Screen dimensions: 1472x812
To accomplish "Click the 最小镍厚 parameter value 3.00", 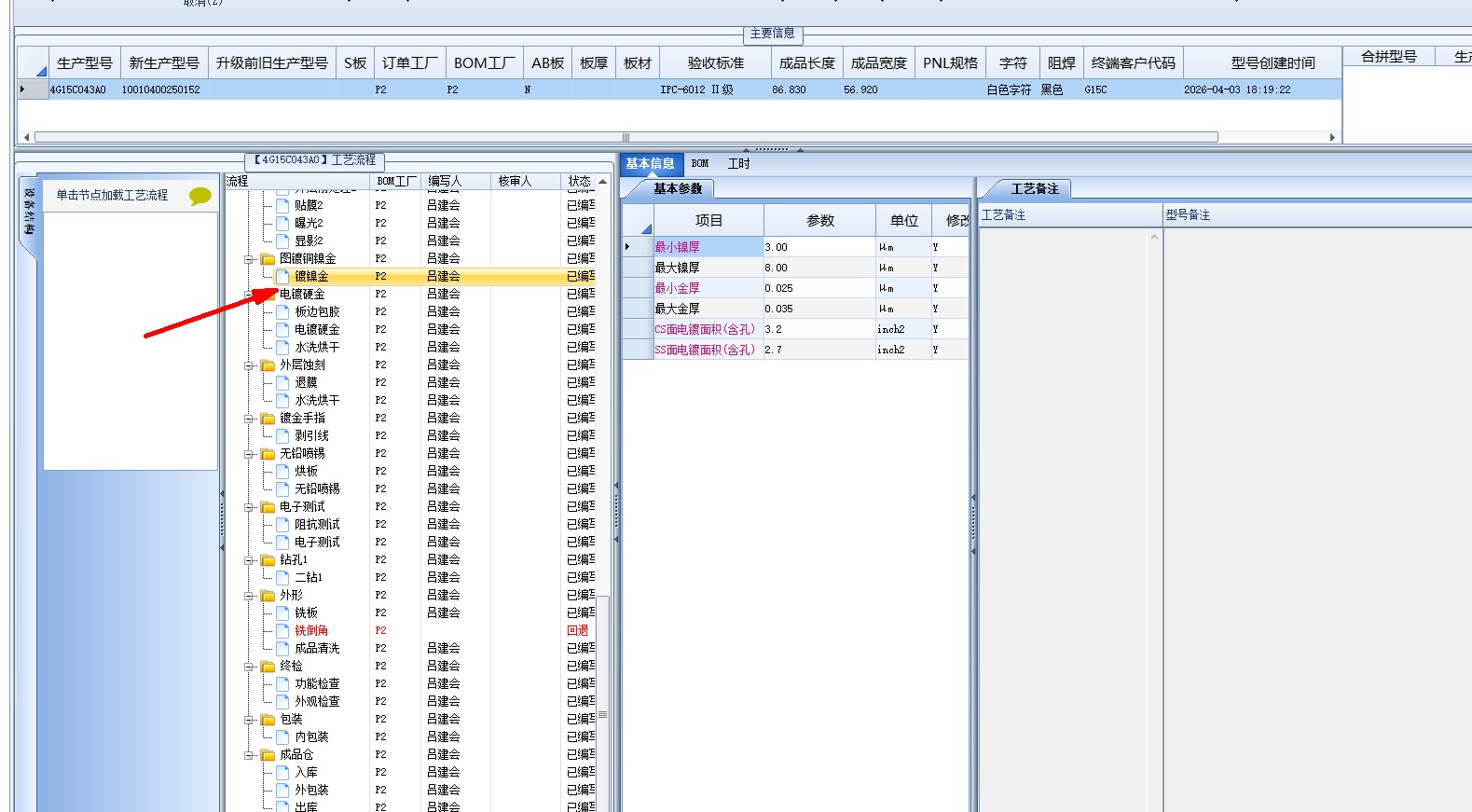I will pos(819,247).
